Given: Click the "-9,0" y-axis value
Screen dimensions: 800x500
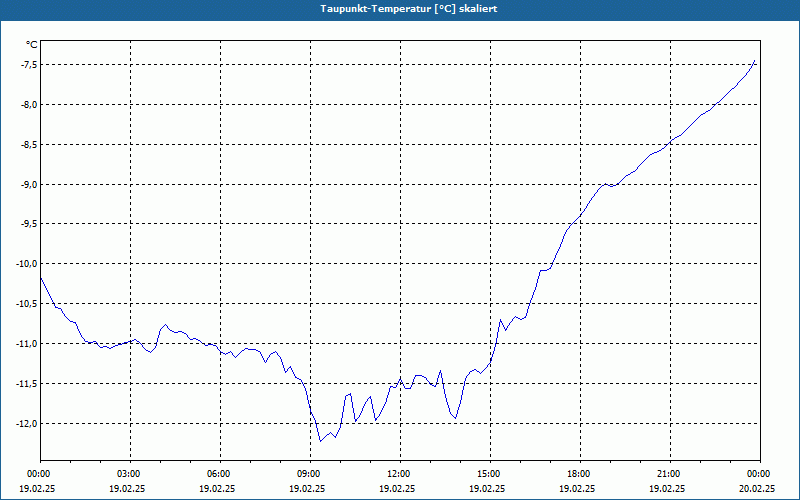Looking at the screenshot, I should [27, 184].
